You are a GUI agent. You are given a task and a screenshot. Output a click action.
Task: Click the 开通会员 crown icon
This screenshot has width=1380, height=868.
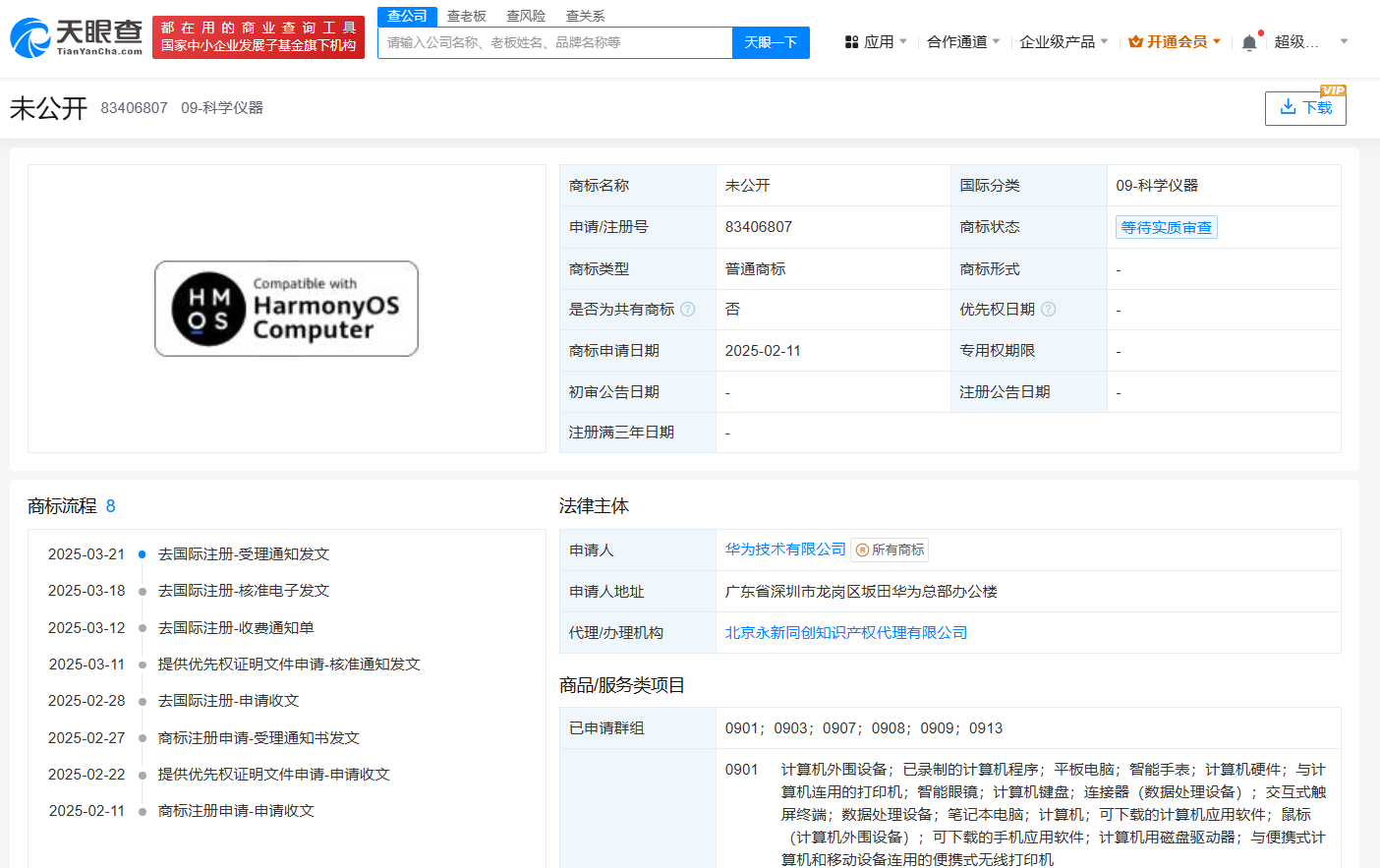(1135, 42)
